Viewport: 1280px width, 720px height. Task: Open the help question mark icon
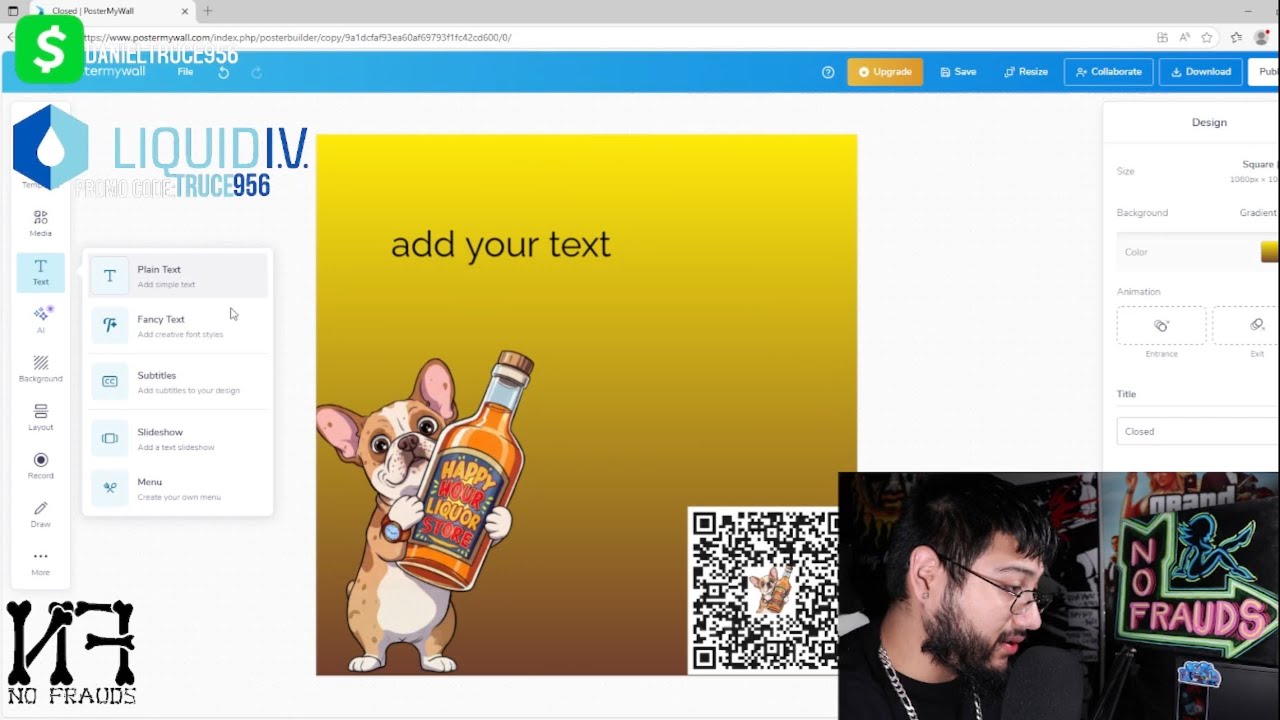(x=828, y=72)
